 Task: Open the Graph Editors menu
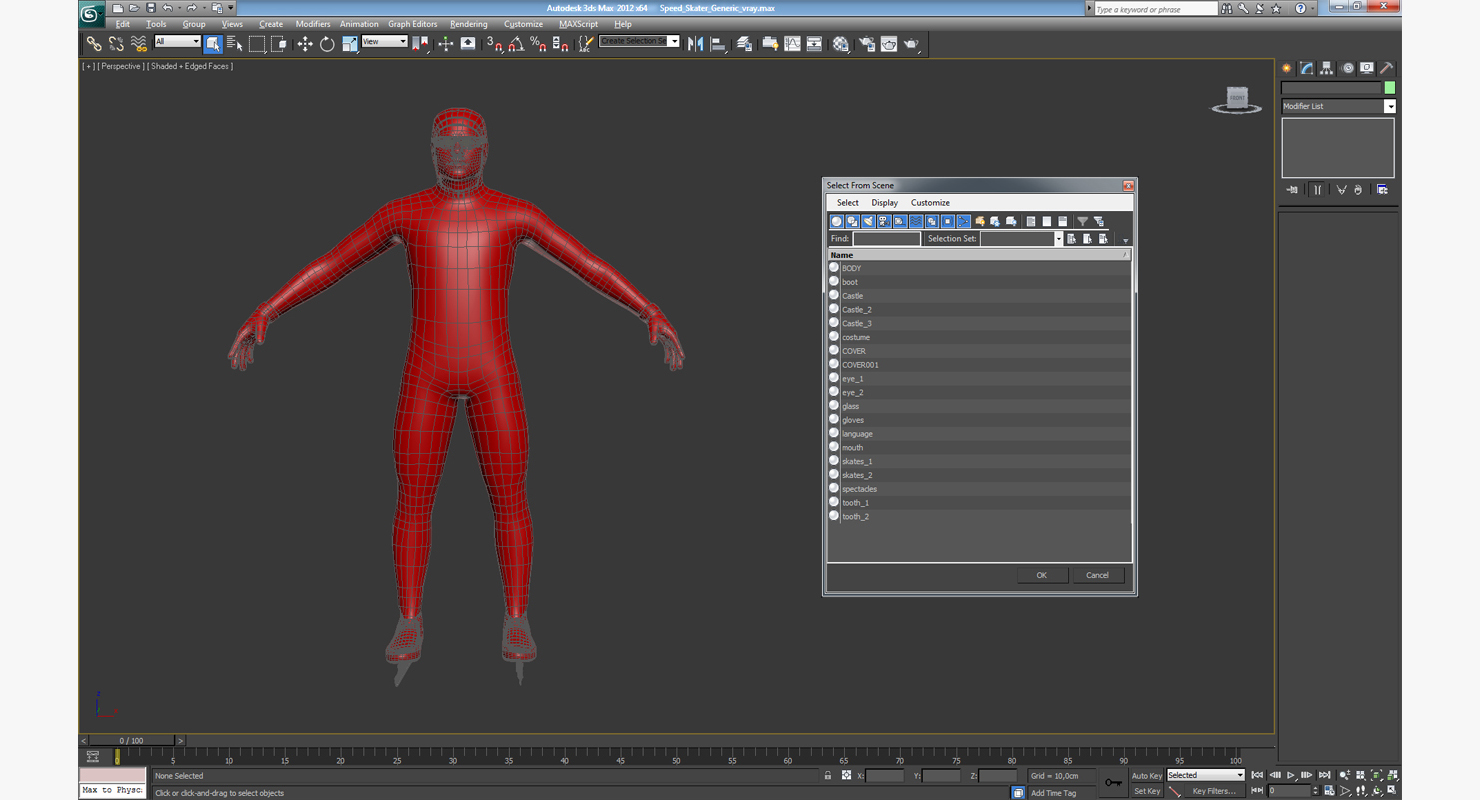(x=413, y=24)
